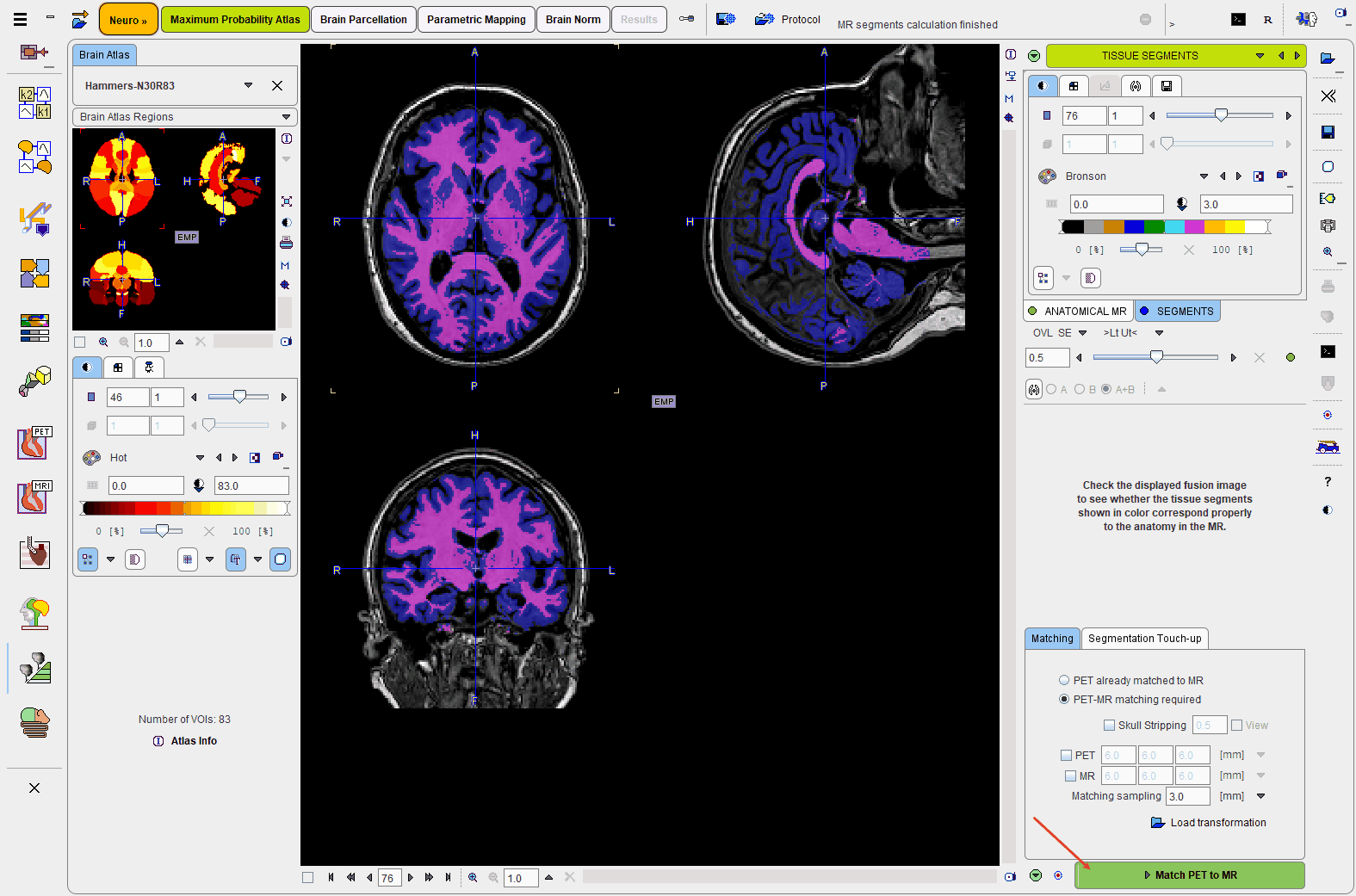Viewport: 1356px width, 896px height.
Task: Adjust the fusion blending 0.5 slider
Action: point(1155,356)
